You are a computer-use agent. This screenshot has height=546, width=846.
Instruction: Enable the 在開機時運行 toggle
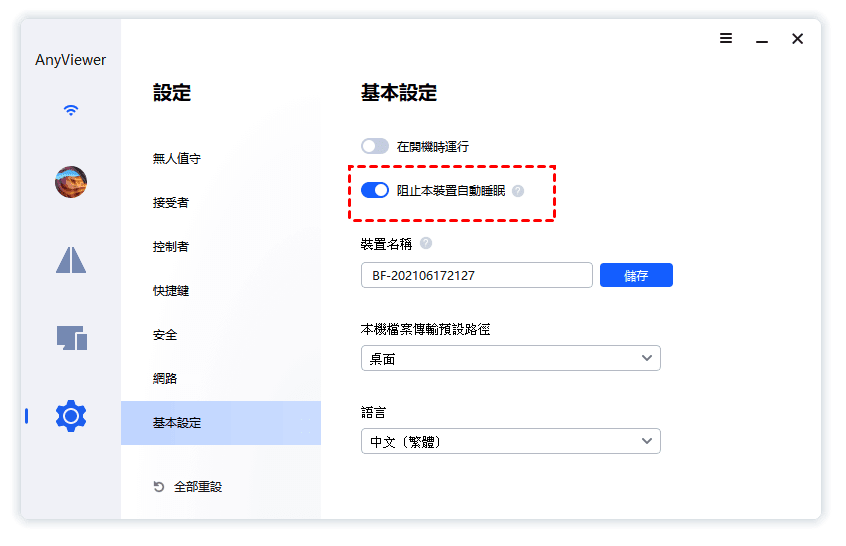click(375, 146)
